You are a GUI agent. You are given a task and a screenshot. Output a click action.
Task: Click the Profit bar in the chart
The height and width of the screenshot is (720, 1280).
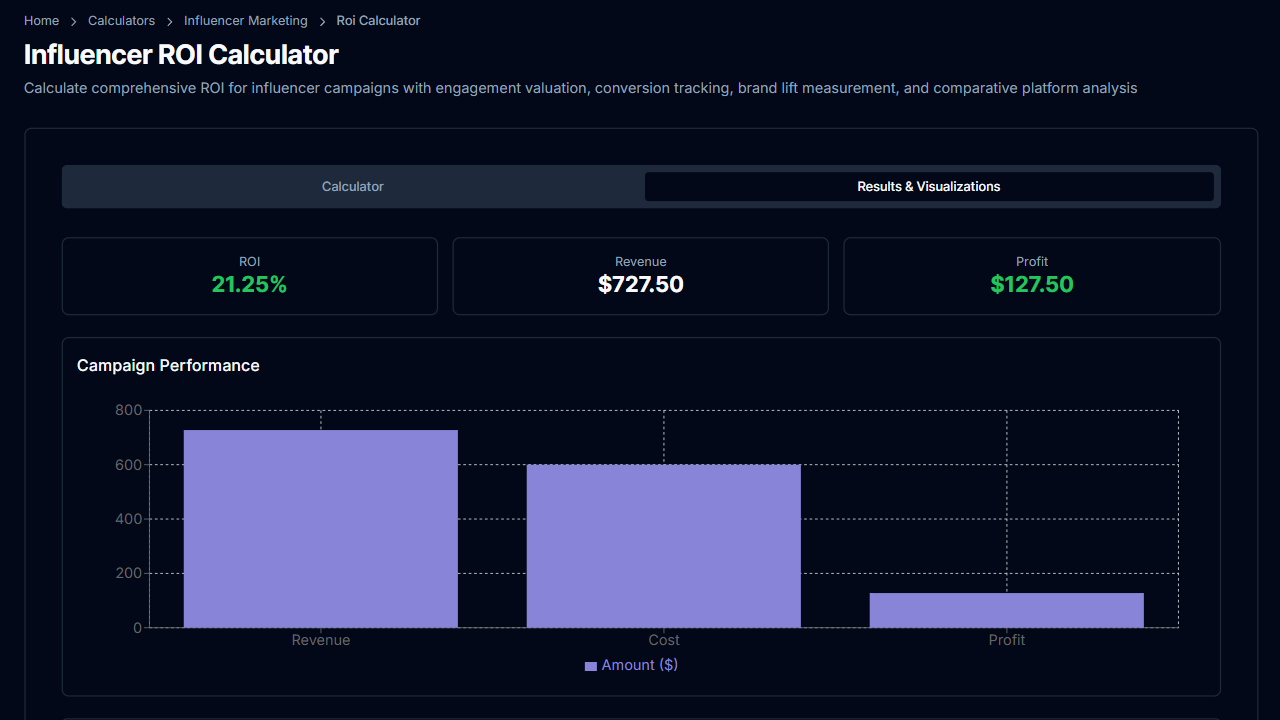pos(1006,610)
